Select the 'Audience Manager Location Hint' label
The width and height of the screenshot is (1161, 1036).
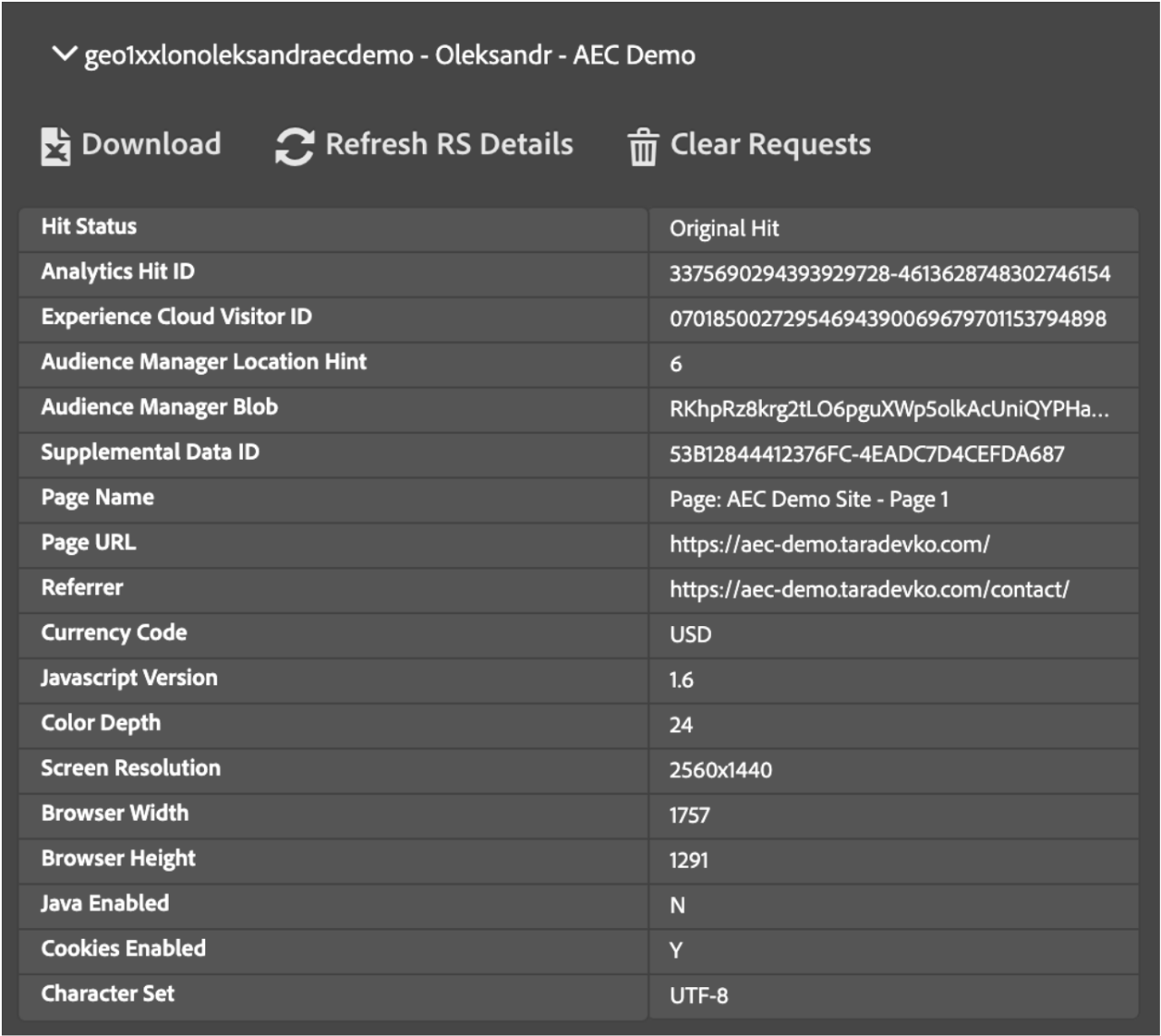(x=204, y=362)
